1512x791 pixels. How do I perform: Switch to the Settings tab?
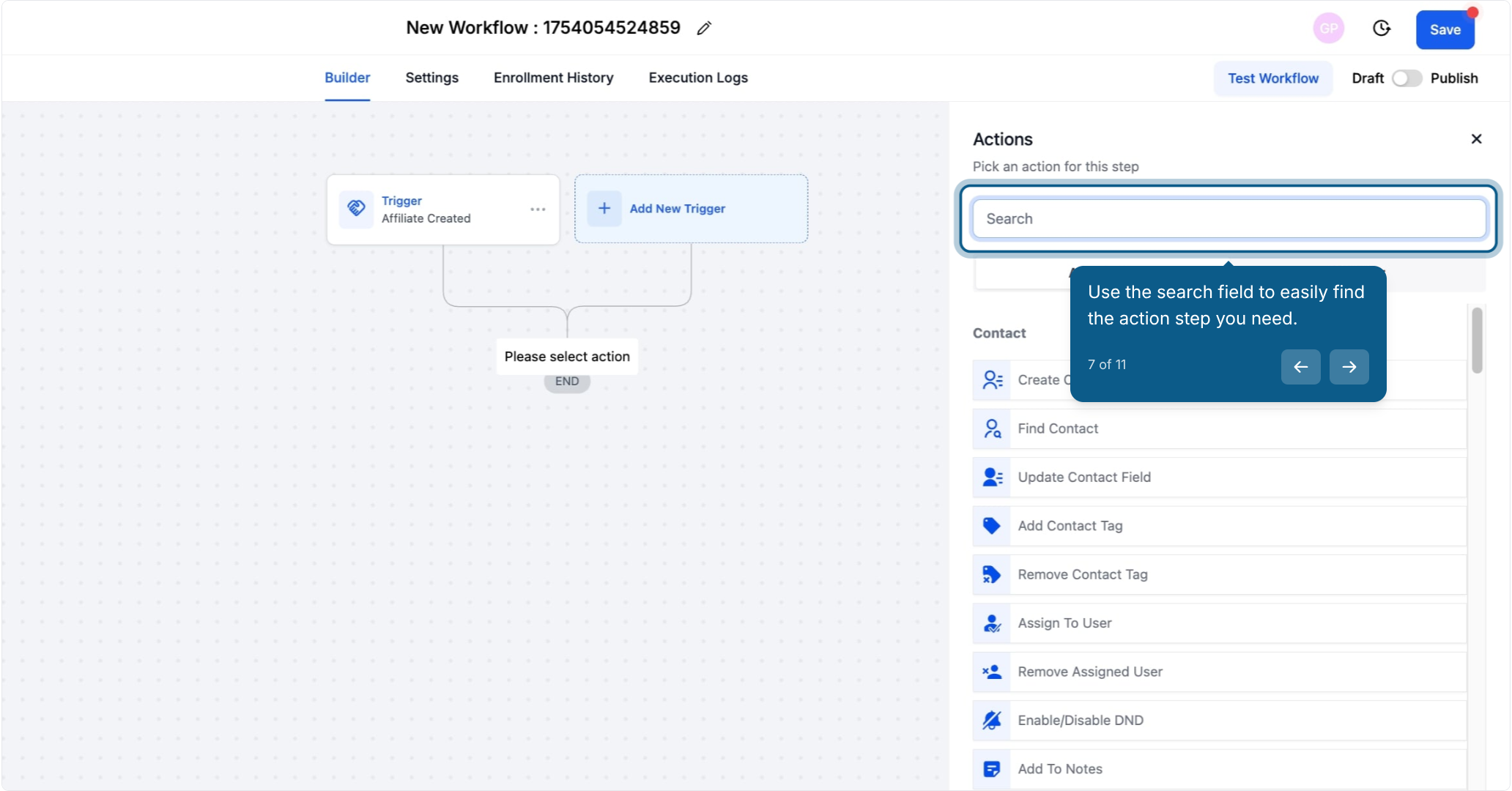coord(431,78)
